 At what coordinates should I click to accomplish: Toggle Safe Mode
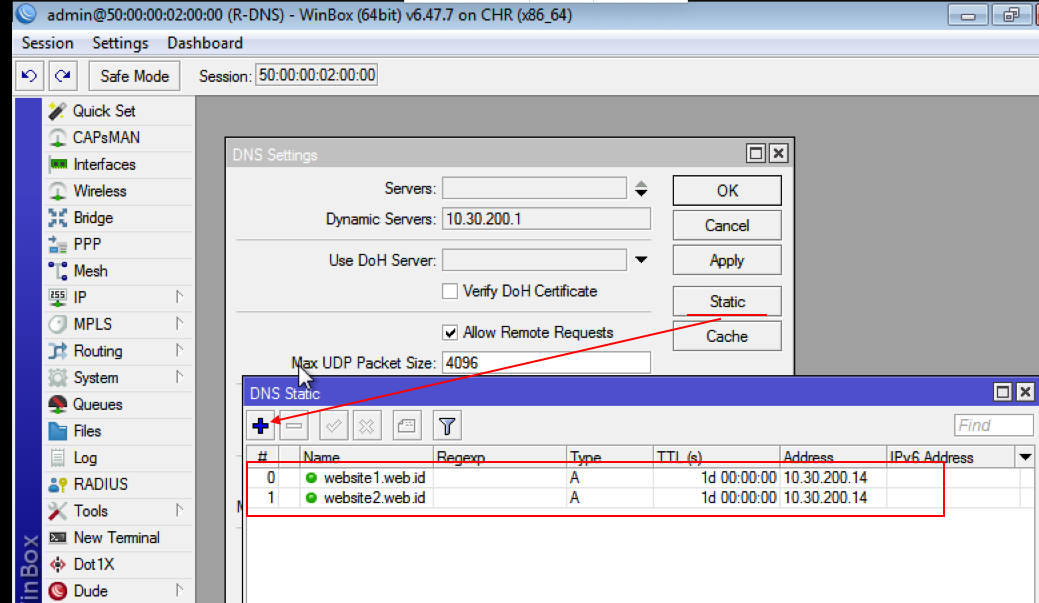coord(134,76)
